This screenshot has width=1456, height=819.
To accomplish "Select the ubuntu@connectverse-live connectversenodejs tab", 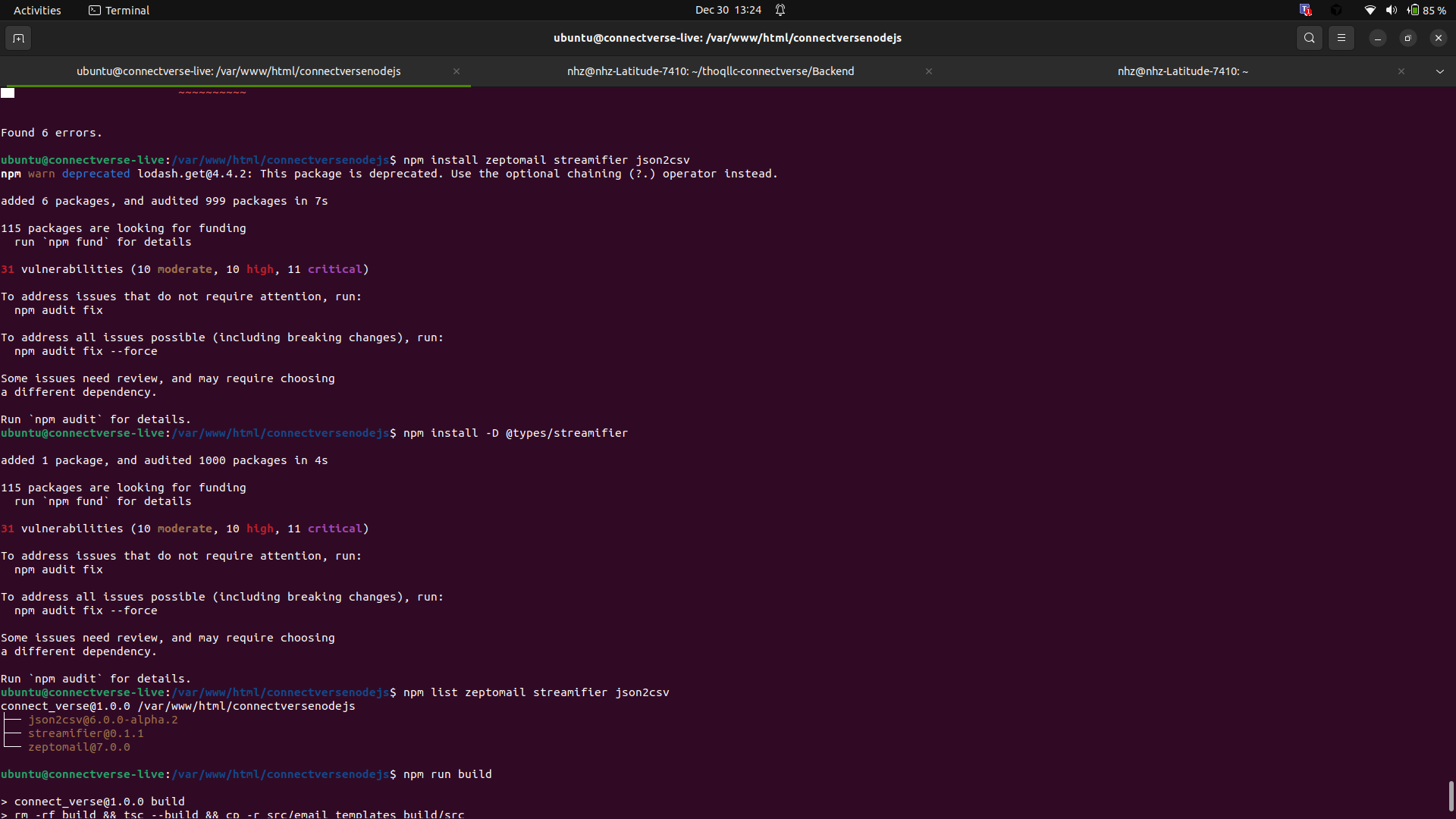I will click(x=238, y=71).
